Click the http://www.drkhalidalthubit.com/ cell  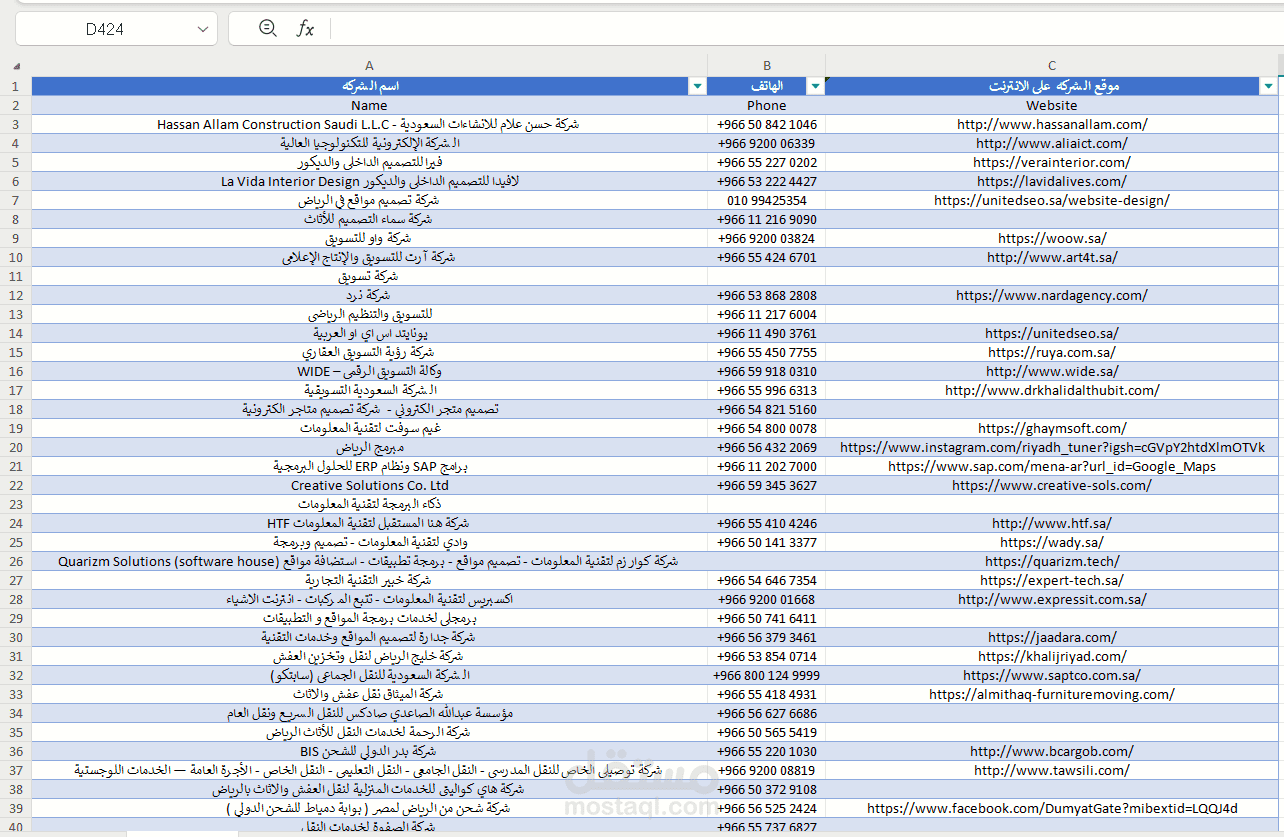point(1052,390)
